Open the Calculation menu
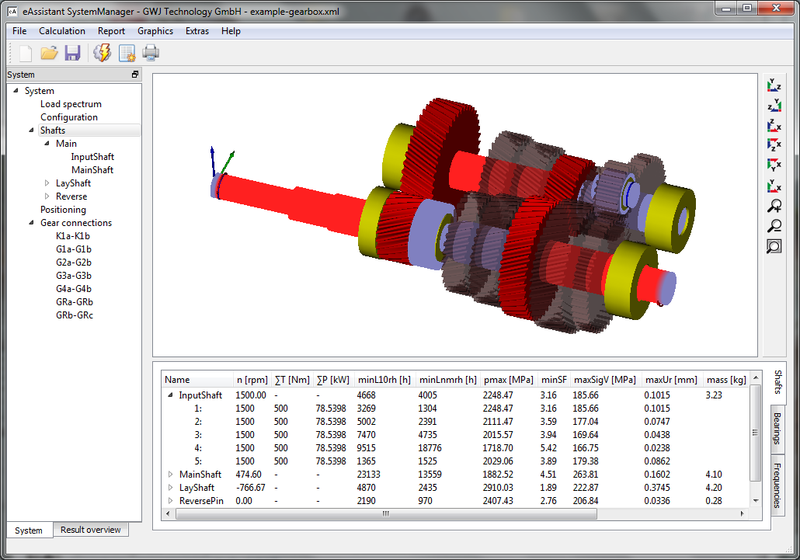 [62, 31]
